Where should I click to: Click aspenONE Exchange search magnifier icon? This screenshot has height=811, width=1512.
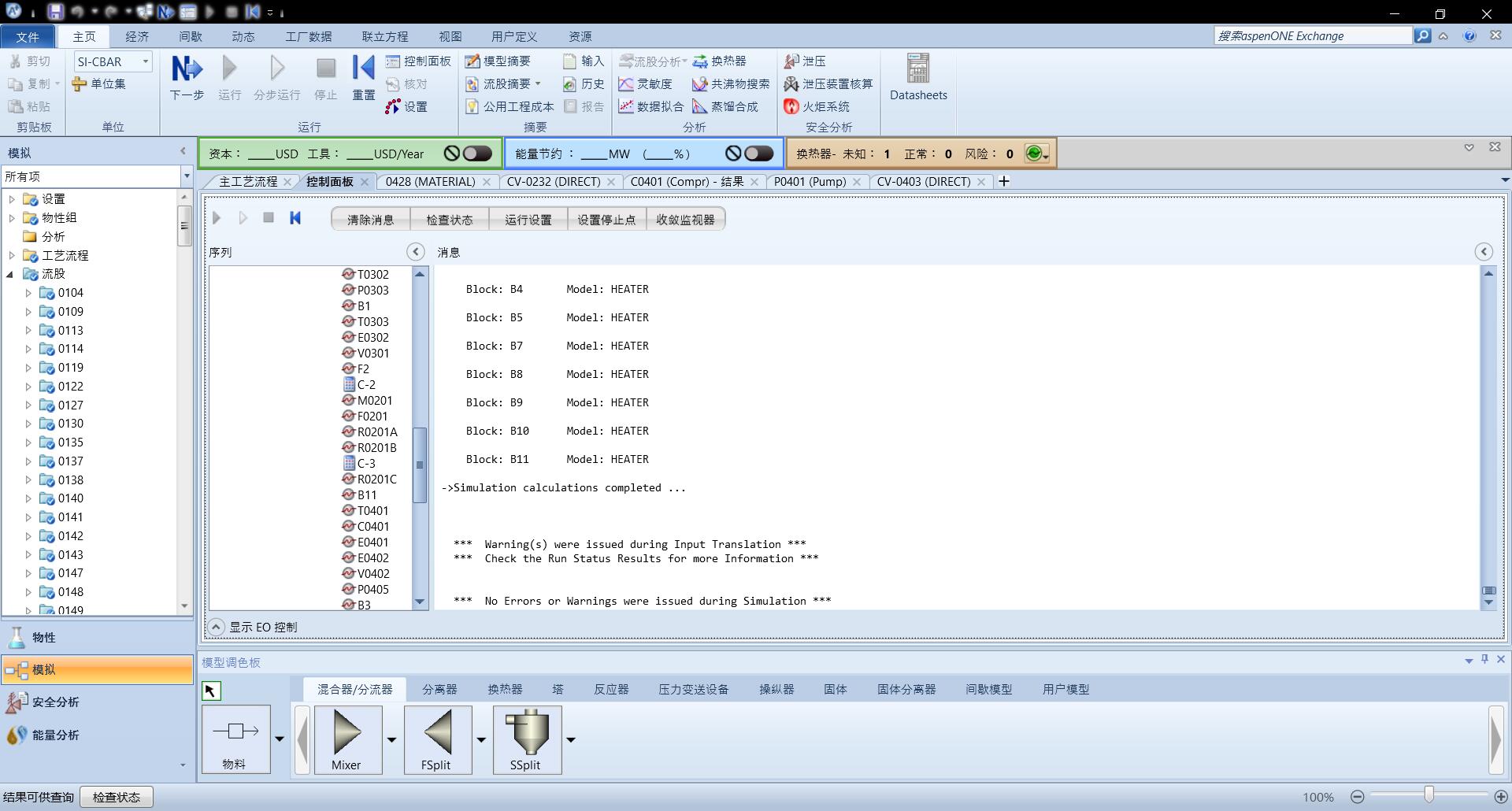(1422, 35)
